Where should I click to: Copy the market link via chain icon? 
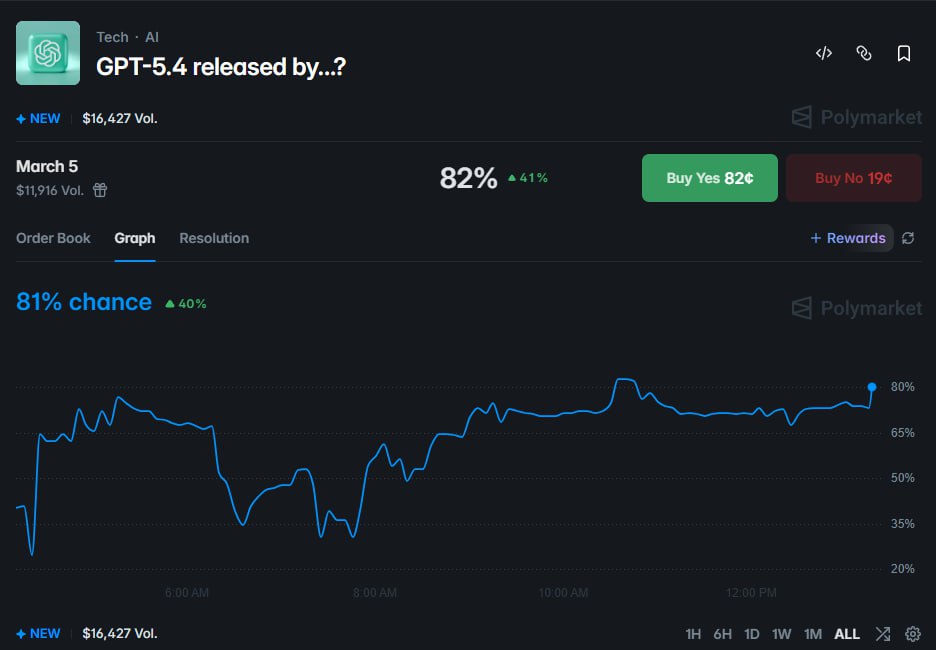coord(863,53)
